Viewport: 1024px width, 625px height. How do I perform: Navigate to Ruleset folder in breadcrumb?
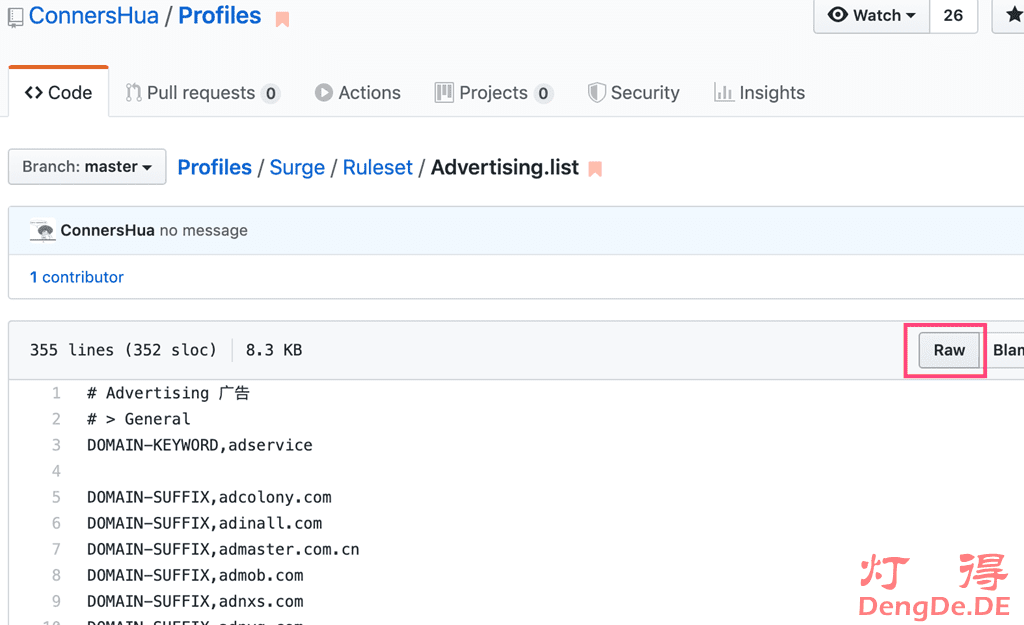377,167
